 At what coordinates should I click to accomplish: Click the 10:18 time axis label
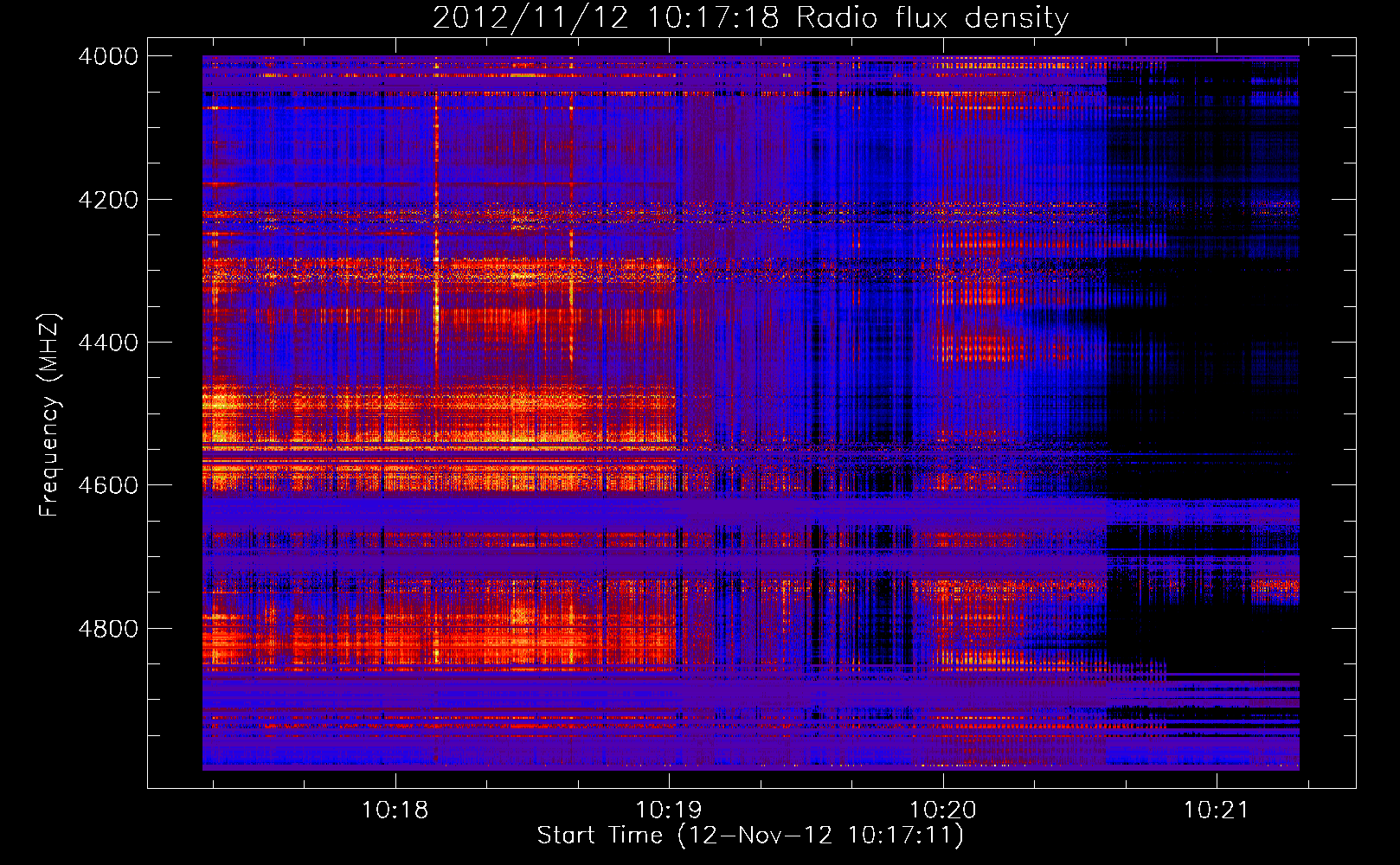tap(395, 811)
